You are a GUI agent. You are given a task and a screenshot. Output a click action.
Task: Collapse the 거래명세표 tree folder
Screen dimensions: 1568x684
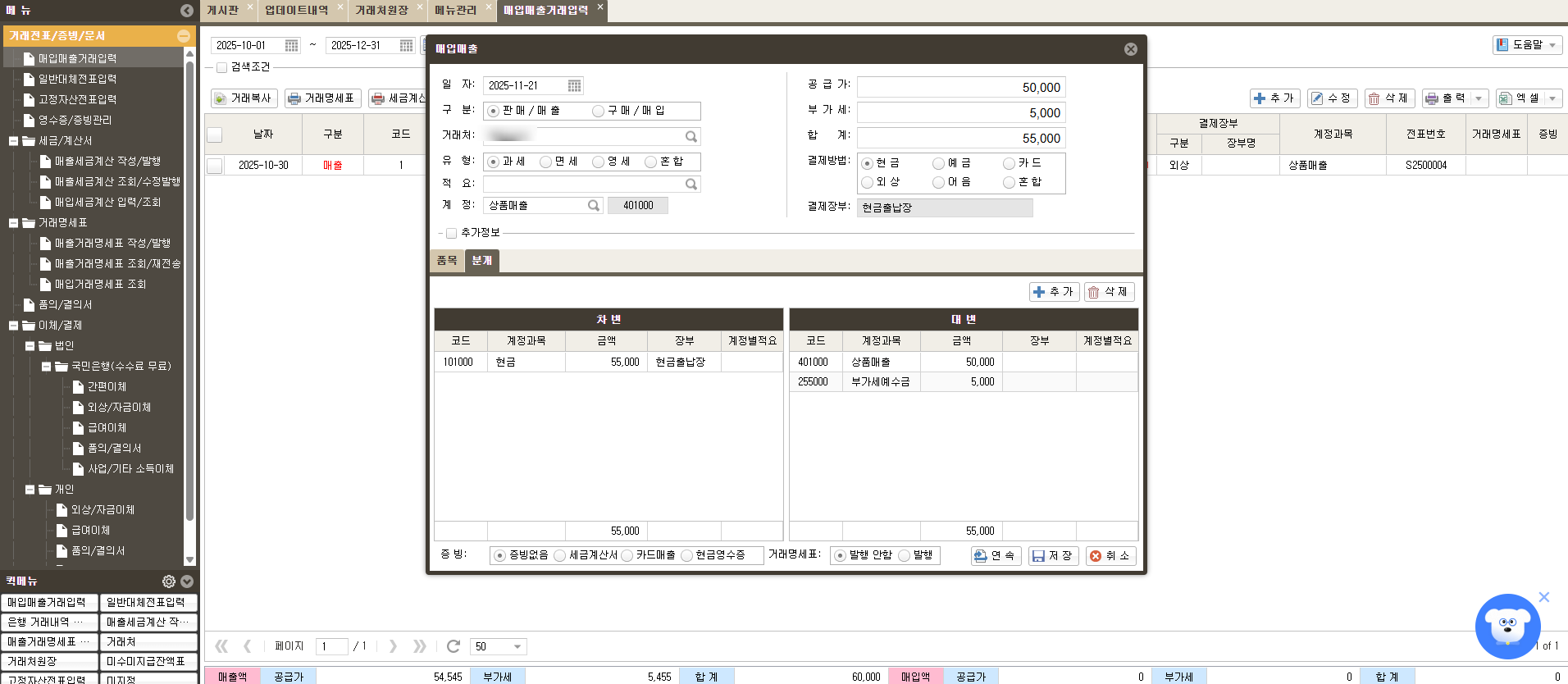[13, 223]
